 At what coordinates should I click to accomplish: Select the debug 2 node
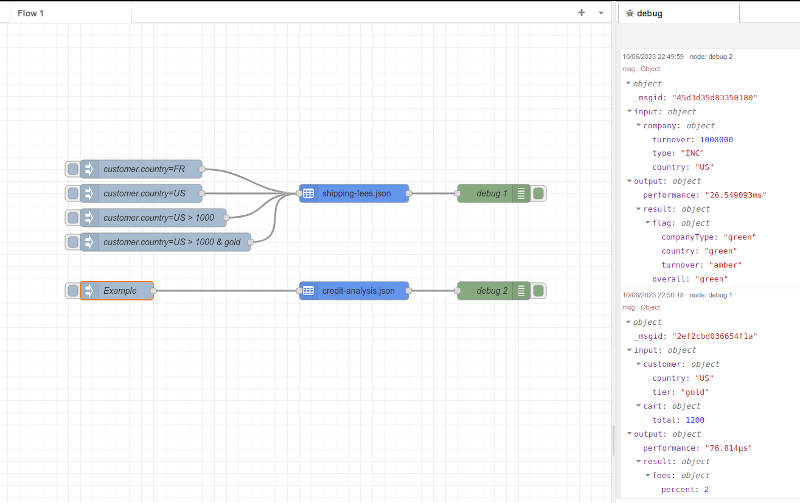pyautogui.click(x=493, y=291)
